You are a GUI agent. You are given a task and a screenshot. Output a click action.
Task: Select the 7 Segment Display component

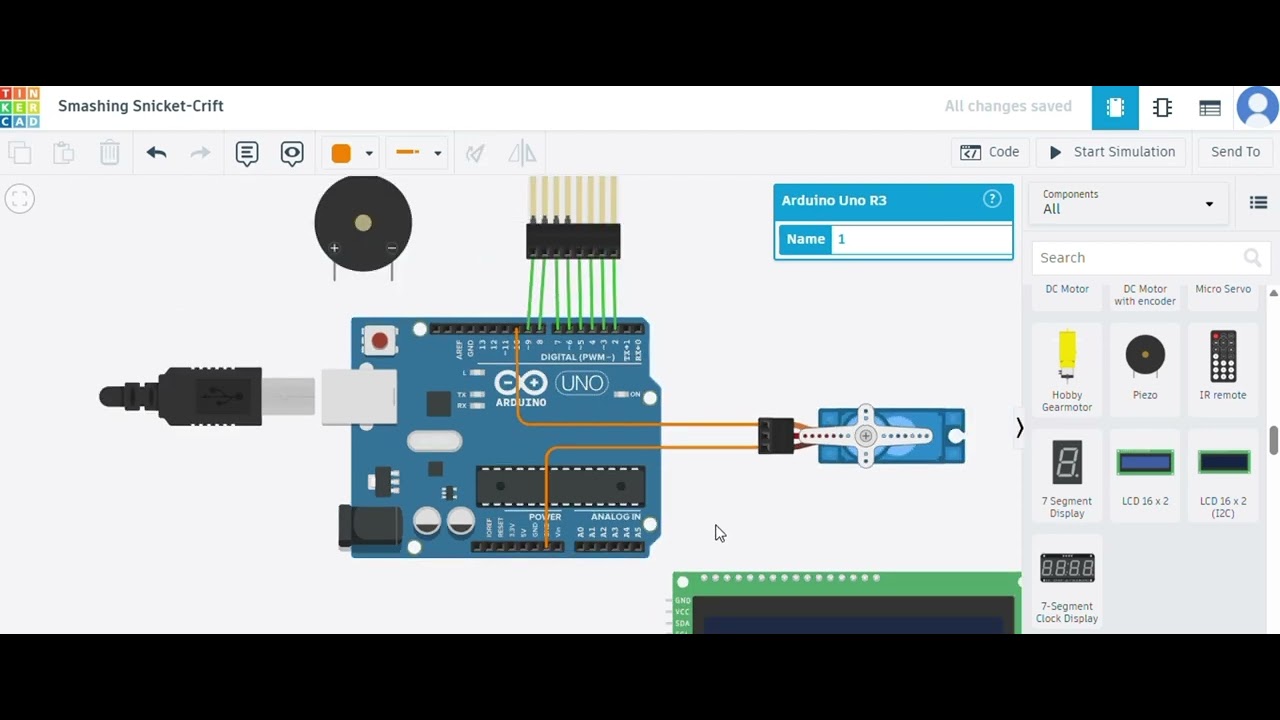point(1067,476)
